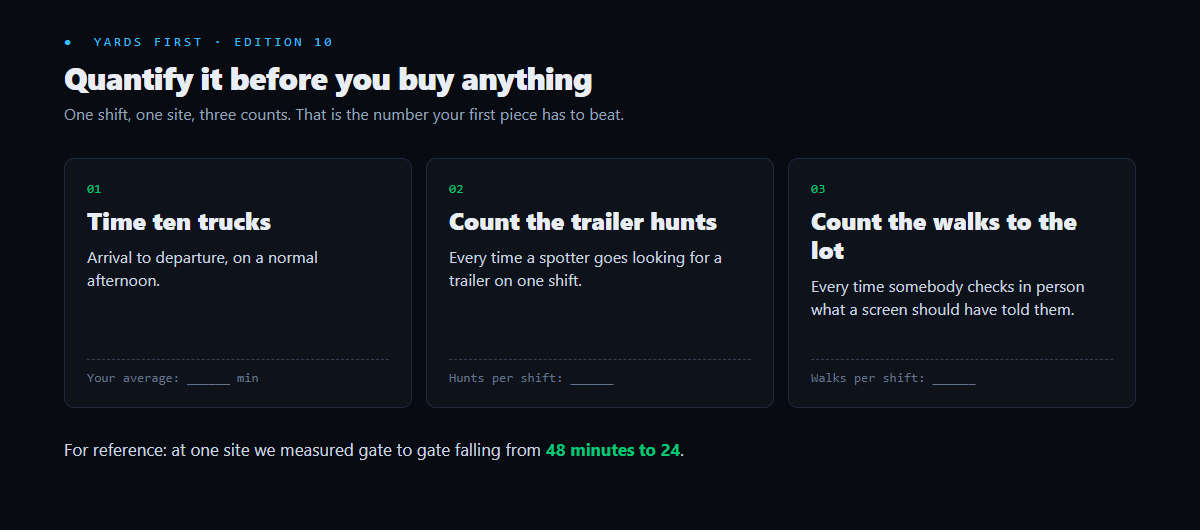Click the 02 step number
Screen dimensions: 1200x530
pyautogui.click(x=456, y=189)
